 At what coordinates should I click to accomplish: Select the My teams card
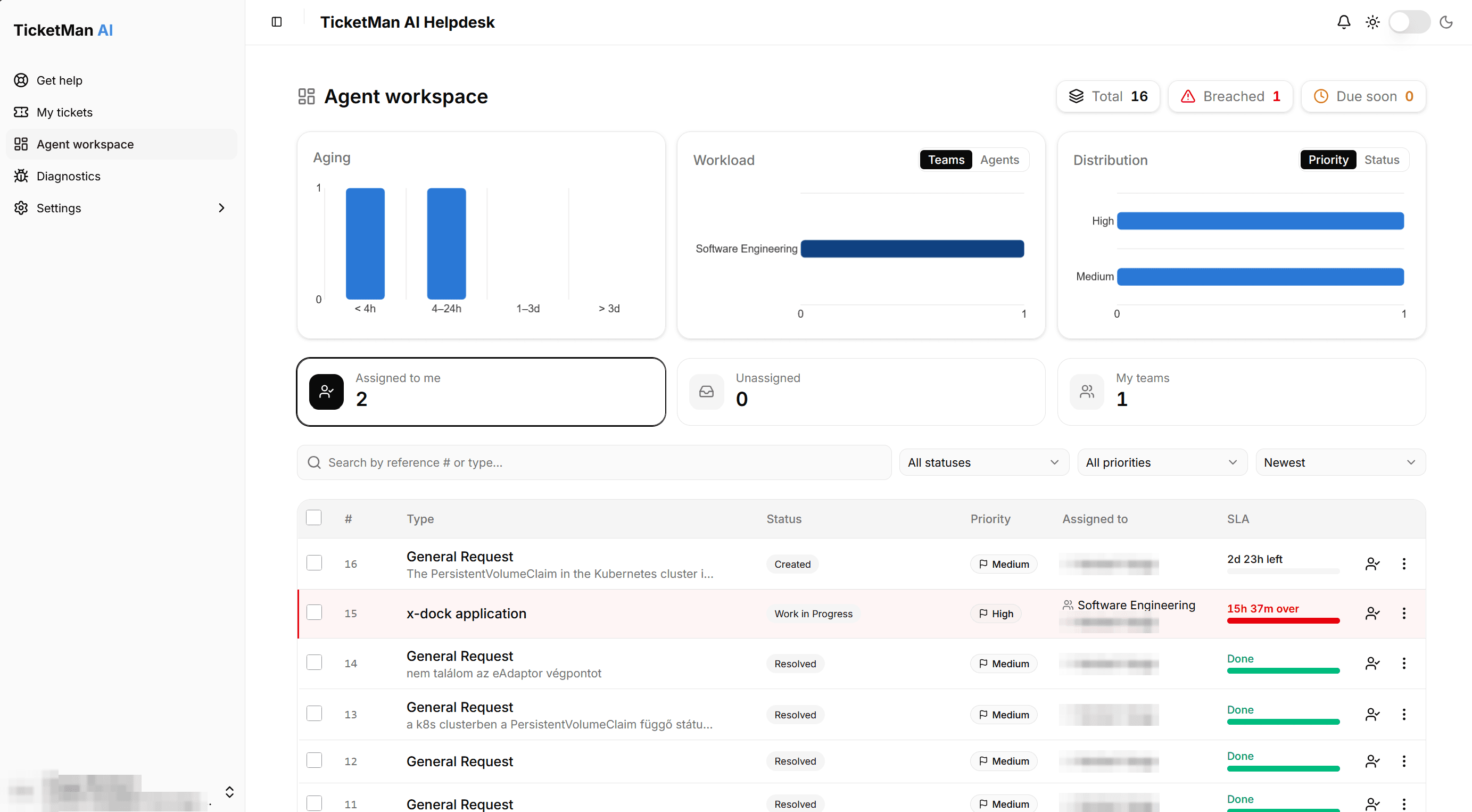click(x=1241, y=392)
